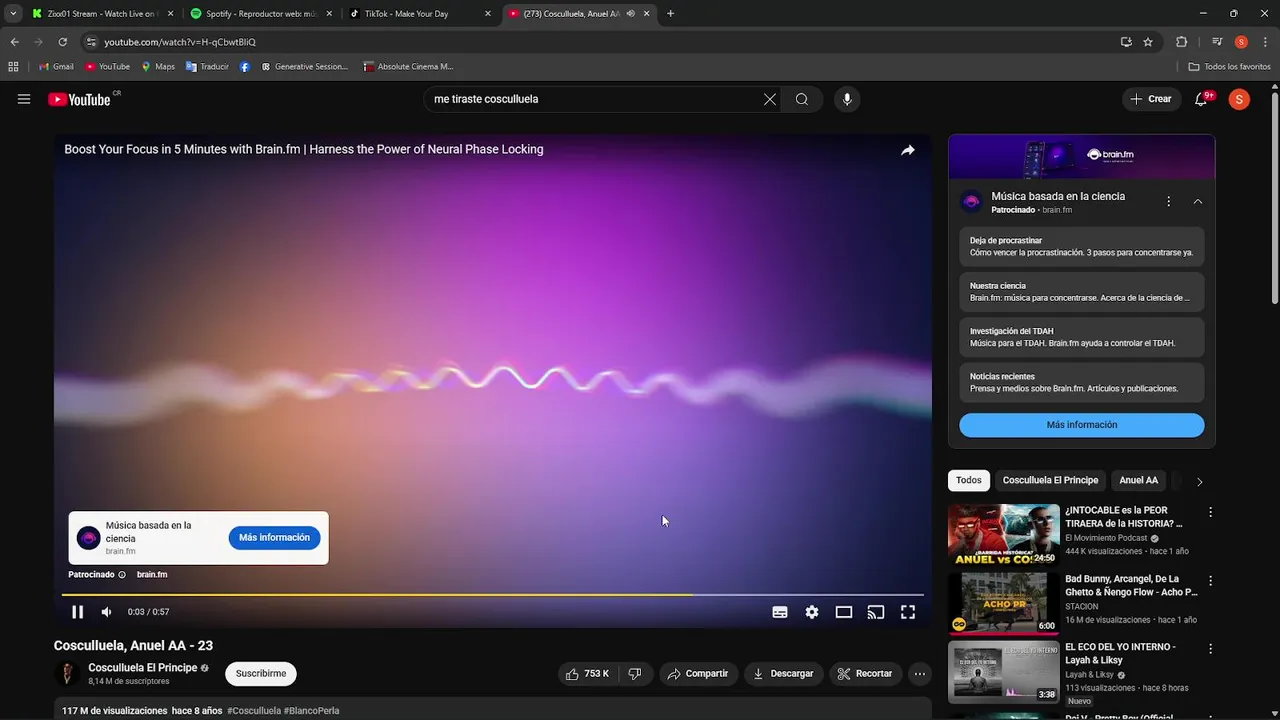Open Investigación del TDAH ad link
Screen dimensions: 1280x720
1082,337
